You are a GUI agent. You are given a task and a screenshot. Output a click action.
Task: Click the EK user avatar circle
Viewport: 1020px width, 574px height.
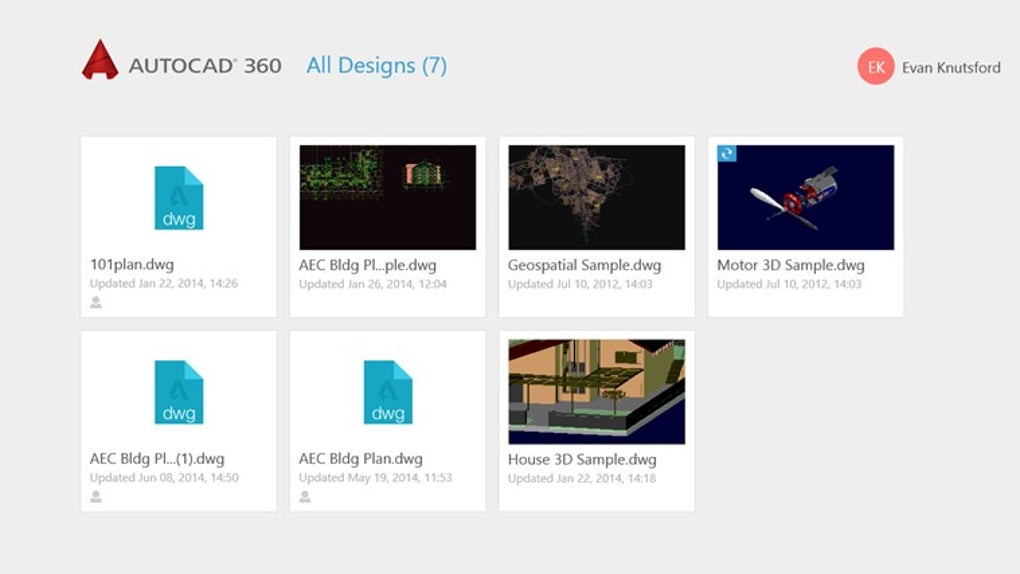875,67
